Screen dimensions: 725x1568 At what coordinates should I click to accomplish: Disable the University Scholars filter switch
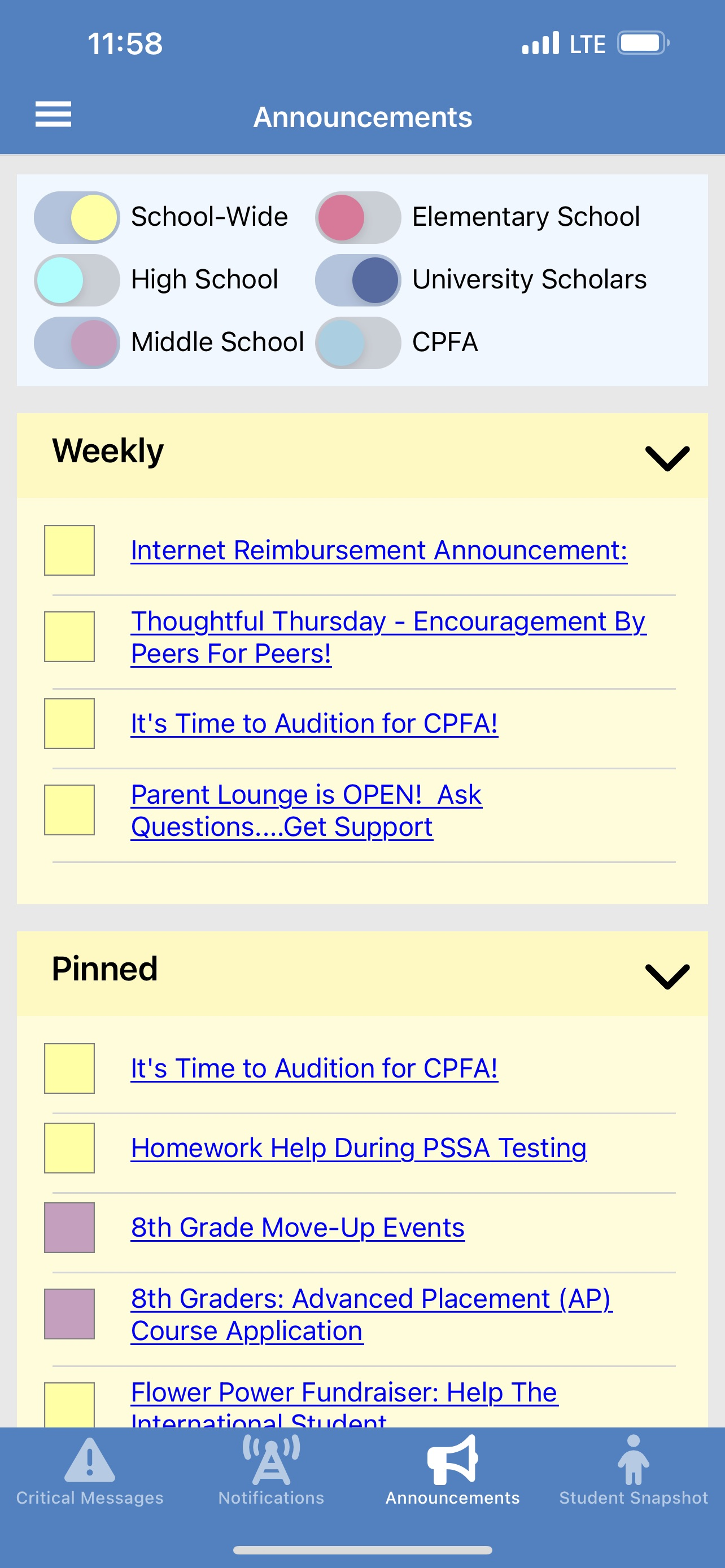358,280
